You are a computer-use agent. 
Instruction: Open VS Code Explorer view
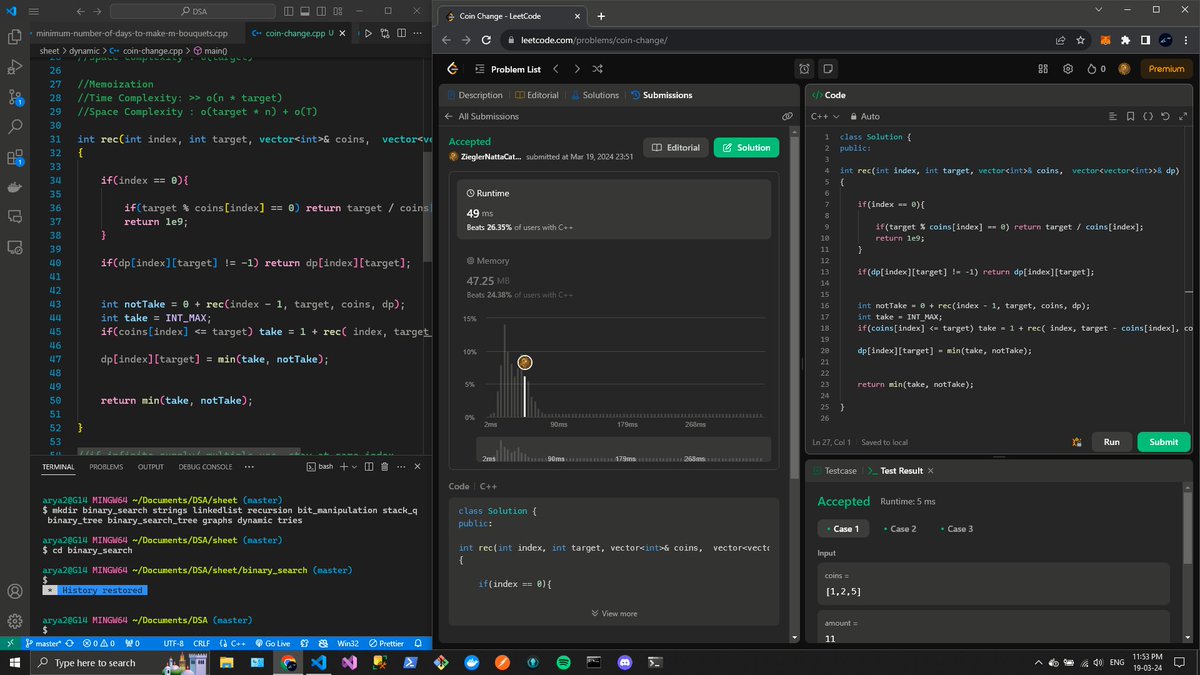tap(15, 37)
